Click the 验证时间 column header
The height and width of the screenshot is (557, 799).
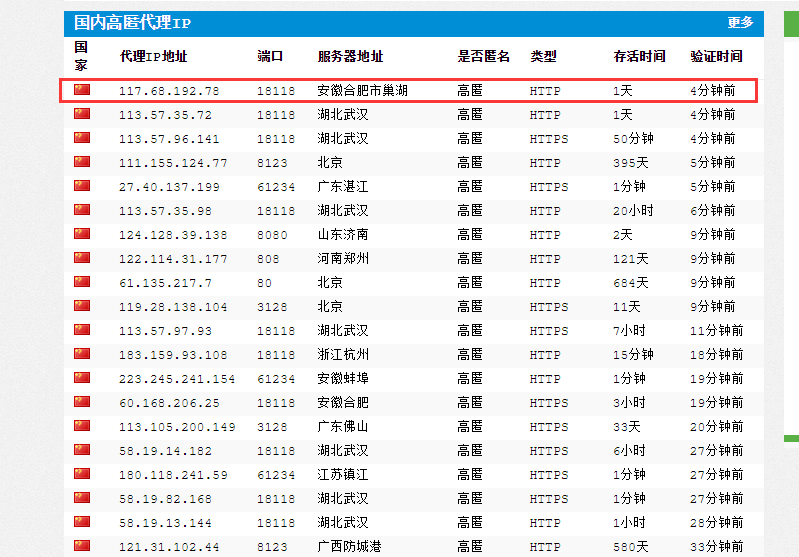pyautogui.click(x=716, y=56)
